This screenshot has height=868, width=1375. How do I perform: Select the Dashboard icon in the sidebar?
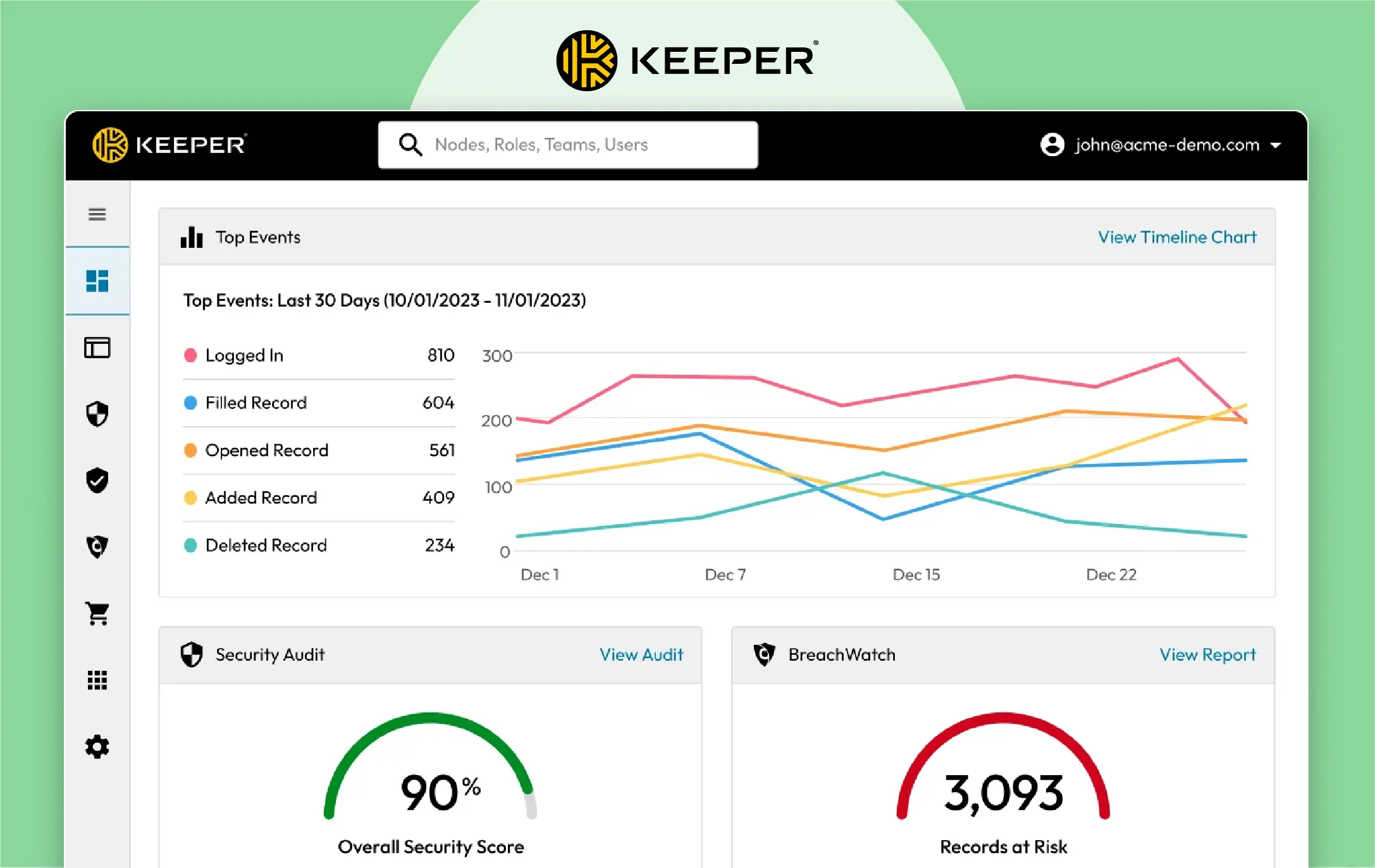[97, 281]
